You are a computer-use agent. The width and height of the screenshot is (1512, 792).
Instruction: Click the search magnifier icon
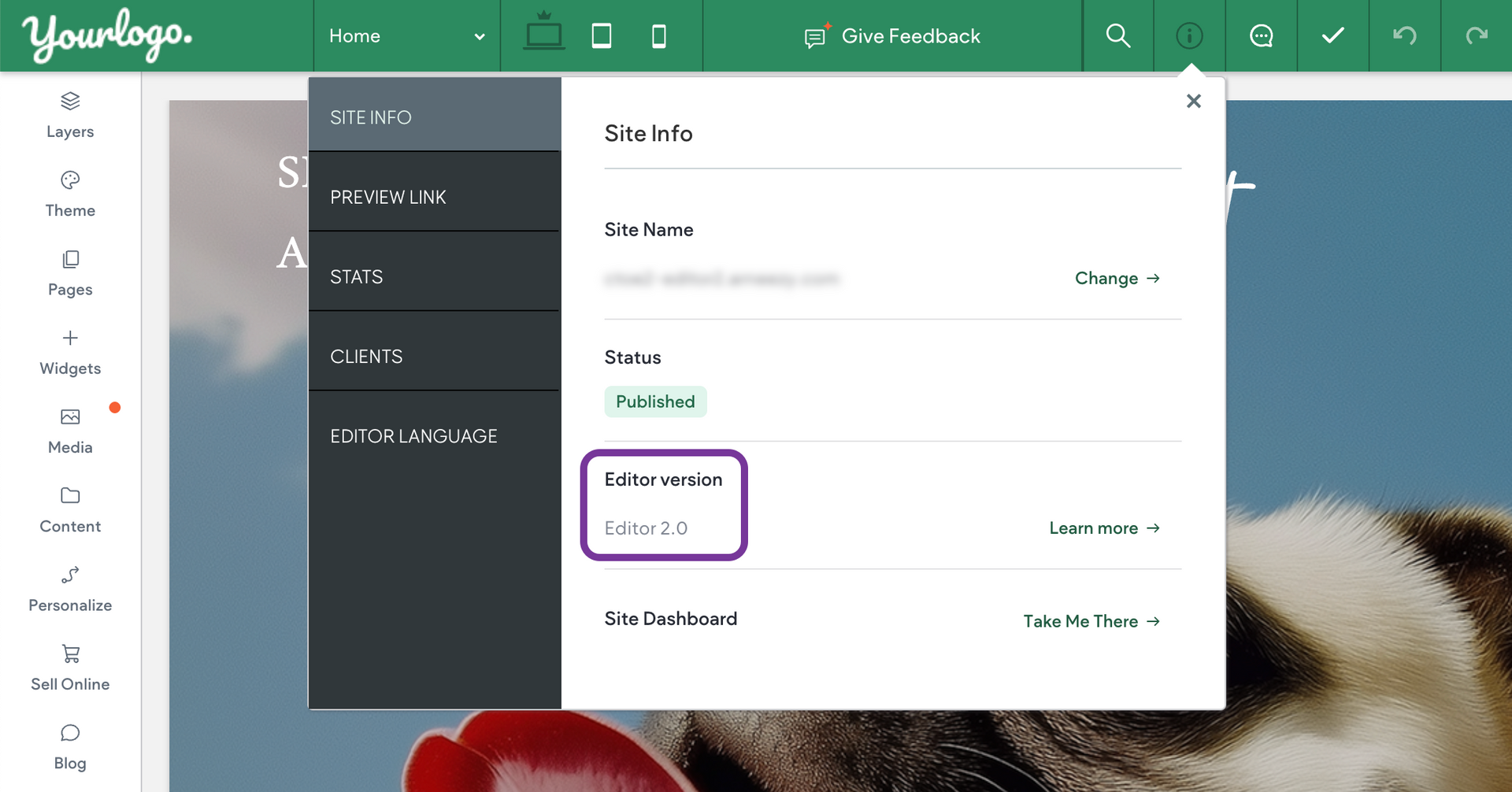point(1118,35)
